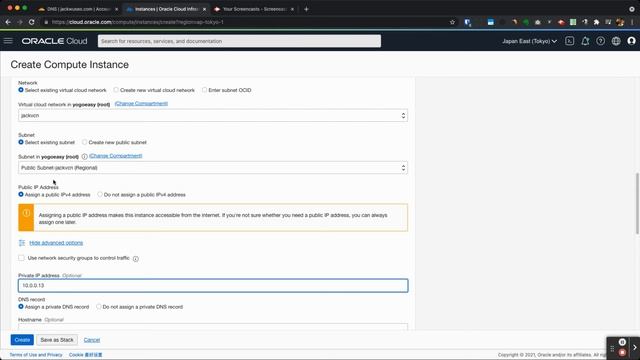Screen dimensions: 640x360
Task: Bookmark this page with the star icon
Action: [x=452, y=22]
